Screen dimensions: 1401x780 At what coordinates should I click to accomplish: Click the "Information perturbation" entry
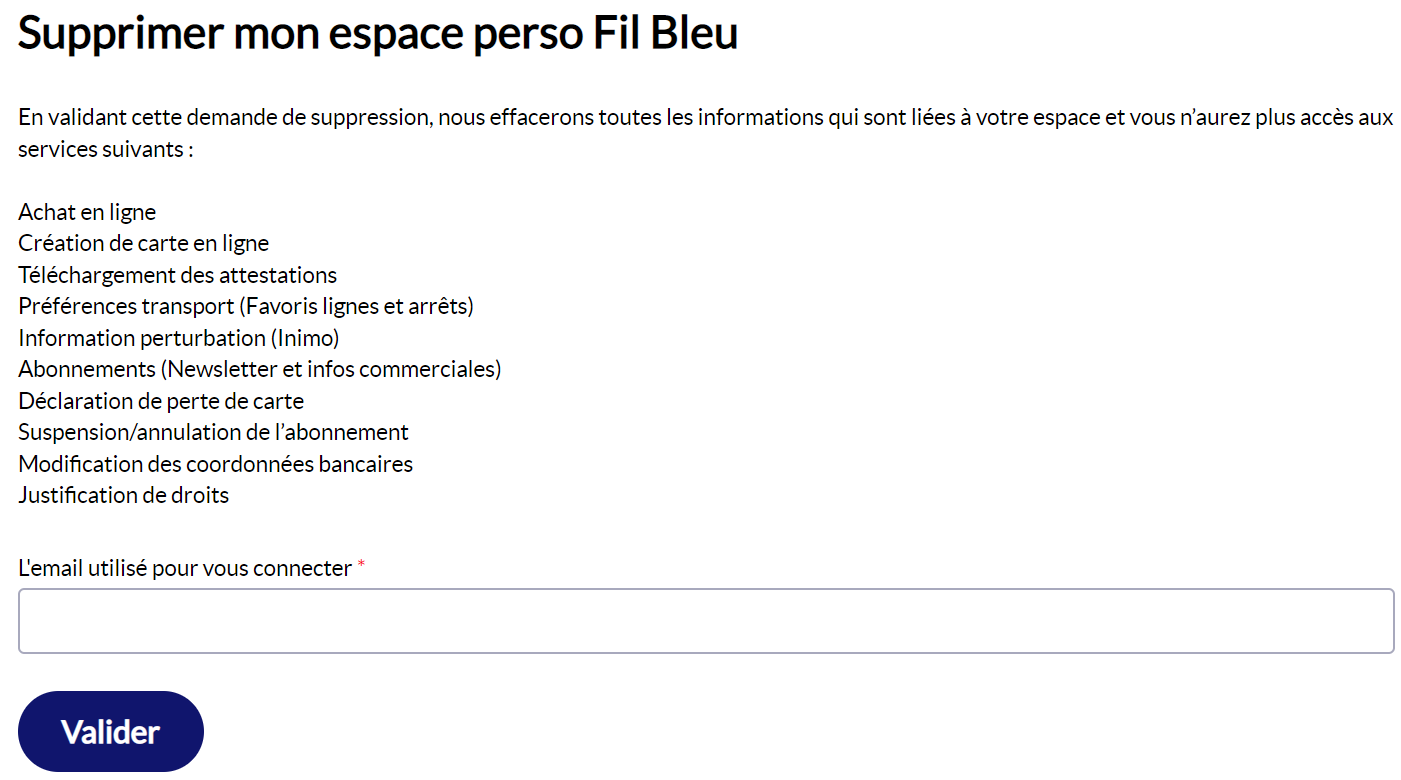point(141,338)
